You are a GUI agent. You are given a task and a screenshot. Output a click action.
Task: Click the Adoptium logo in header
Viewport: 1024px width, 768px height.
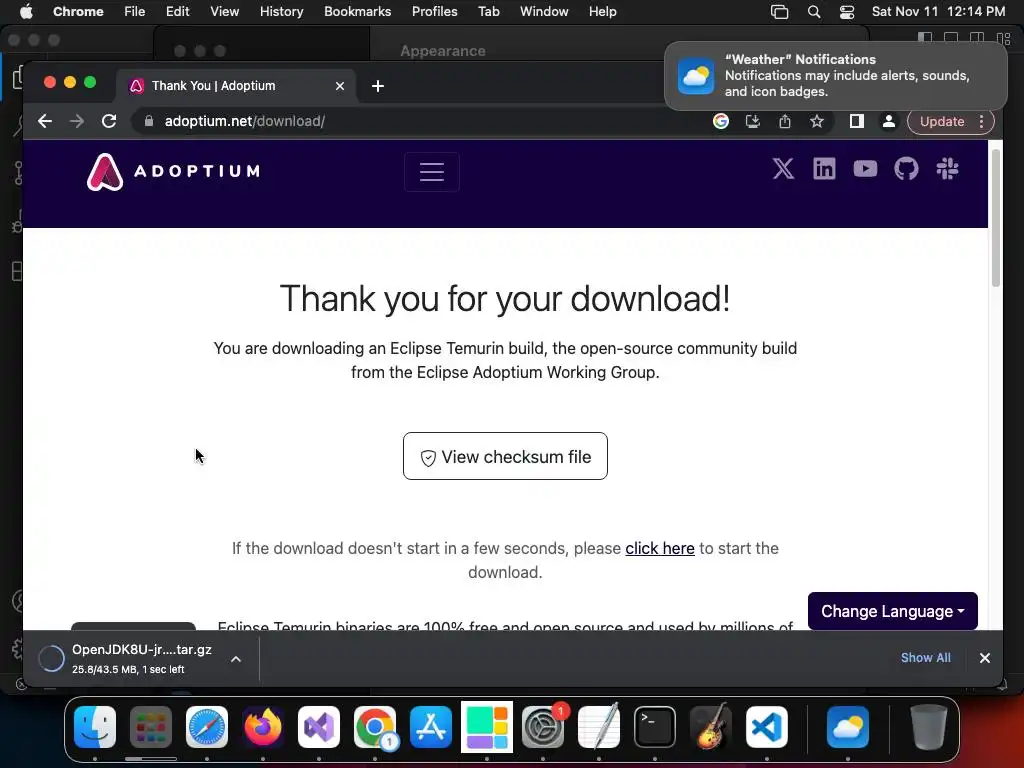(x=173, y=172)
